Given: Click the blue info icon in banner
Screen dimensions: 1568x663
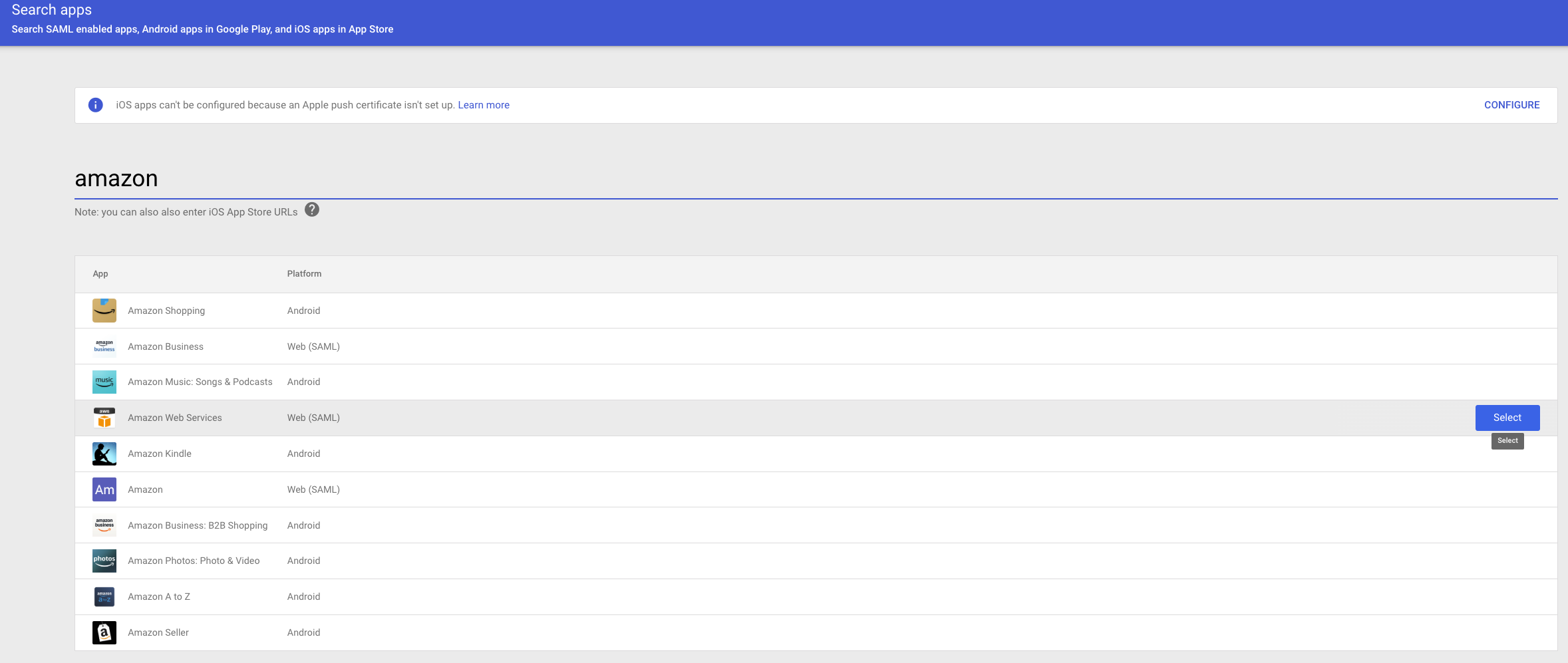Looking at the screenshot, I should (96, 105).
